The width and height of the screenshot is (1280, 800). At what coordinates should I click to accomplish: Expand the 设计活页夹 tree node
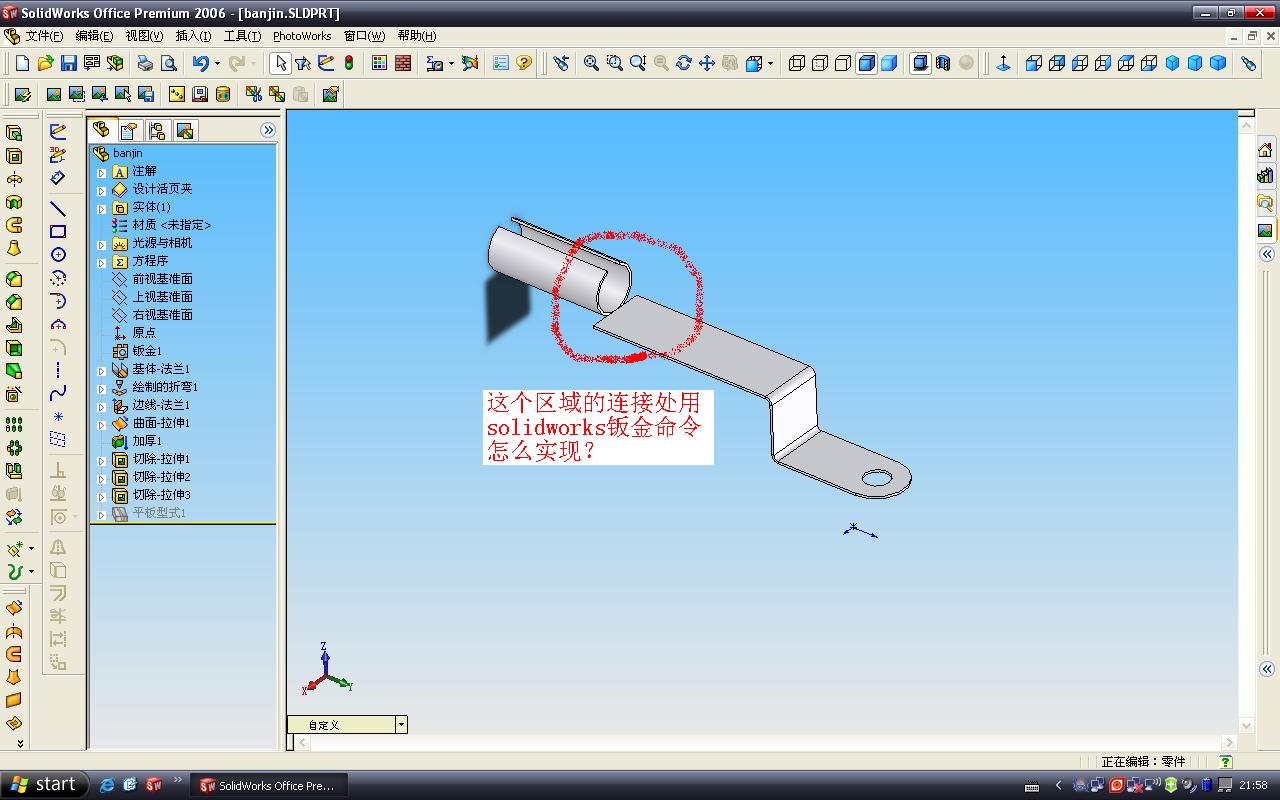click(x=101, y=190)
